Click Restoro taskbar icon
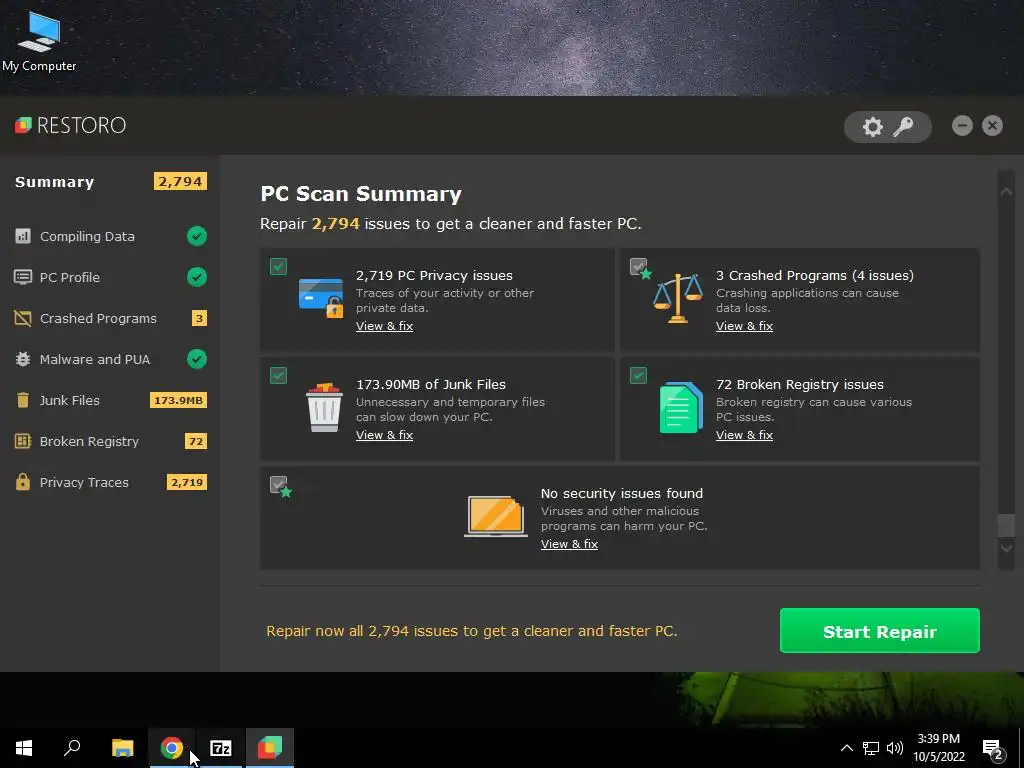Viewport: 1024px width, 768px height. (x=270, y=748)
